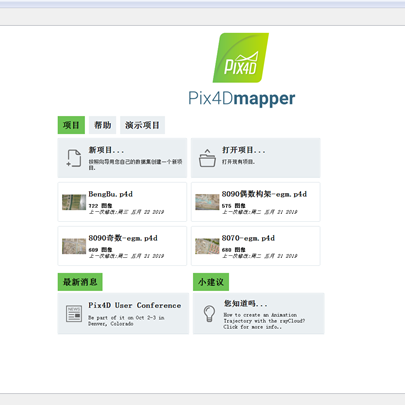Open the 您知道吗... tip about Animation Trajectory
The width and height of the screenshot is (405, 405).
tap(259, 313)
